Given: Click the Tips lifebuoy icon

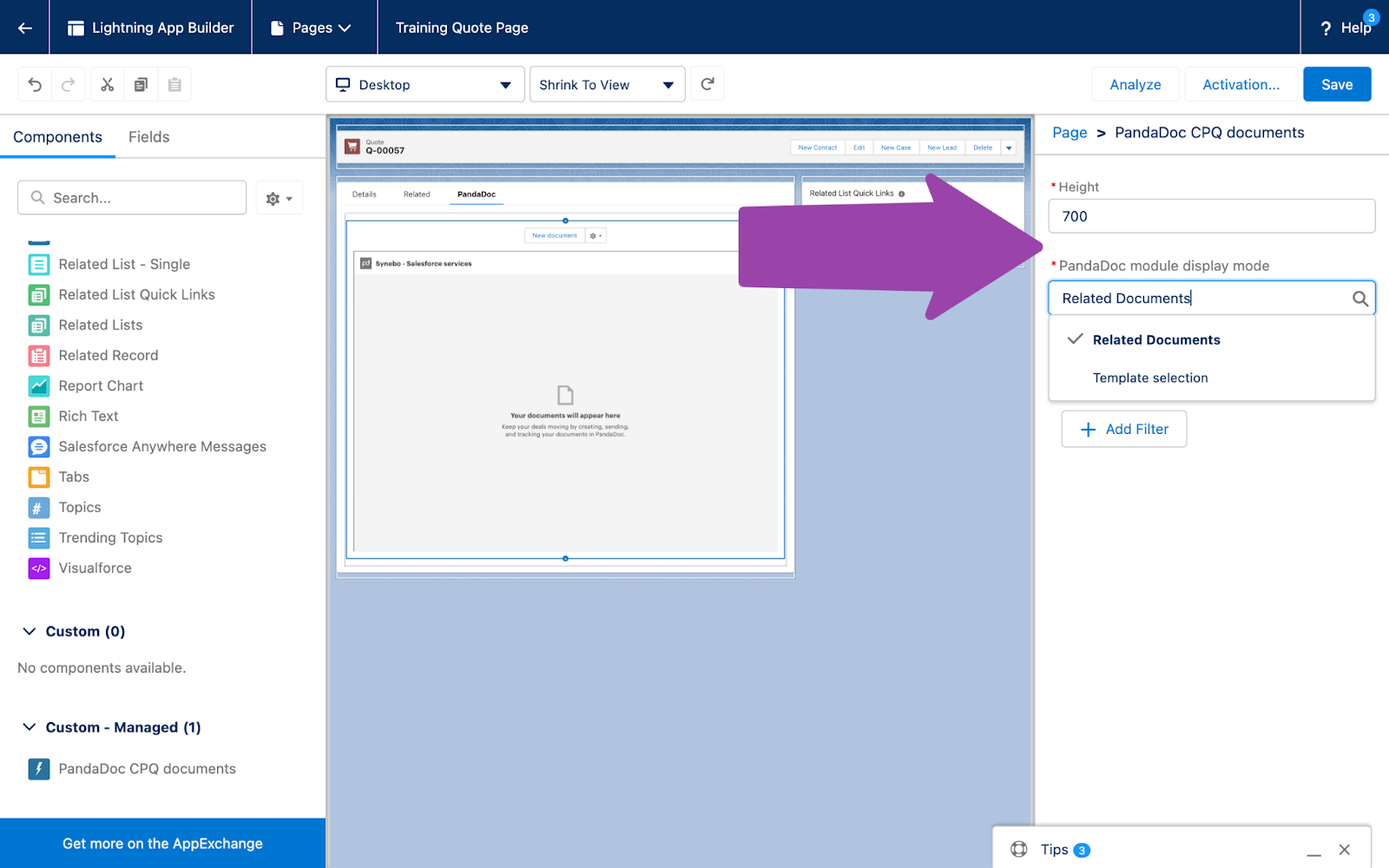Looking at the screenshot, I should (1019, 849).
